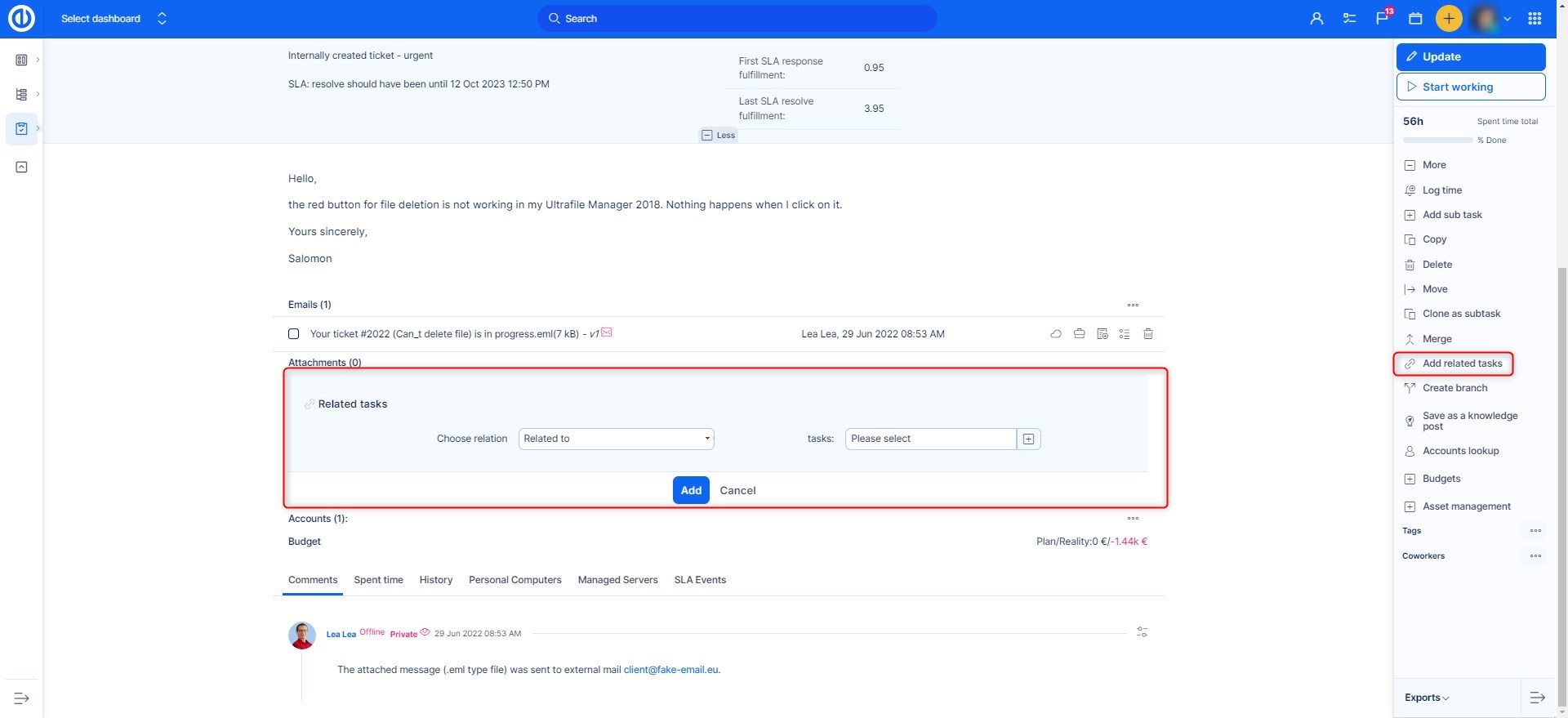
Task: Click the print icon in email row
Action: pos(1079,334)
